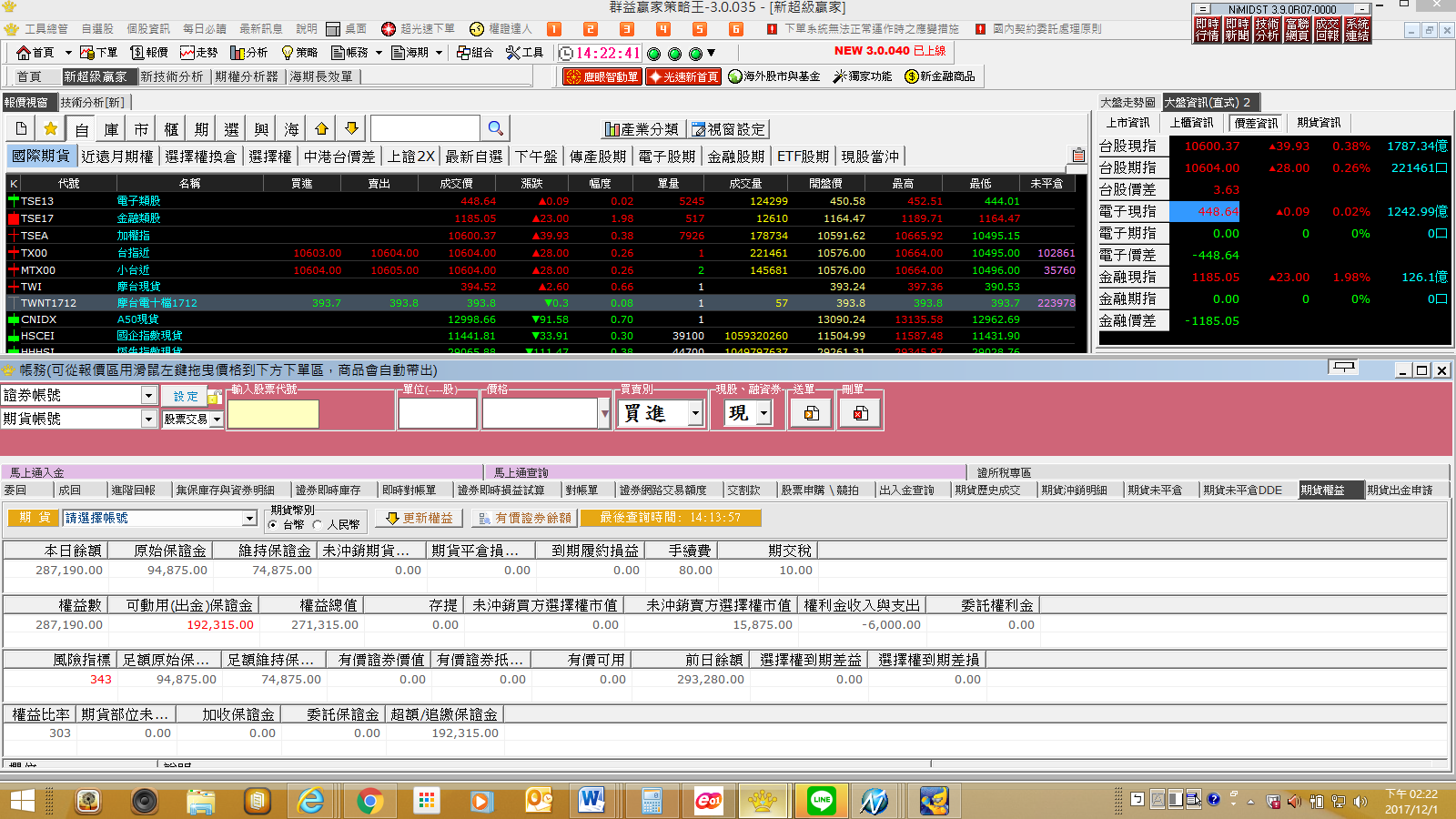Viewport: 1456px width, 819px height.
Task: Click the 輸入股票代號 yellow input field
Action: [273, 414]
